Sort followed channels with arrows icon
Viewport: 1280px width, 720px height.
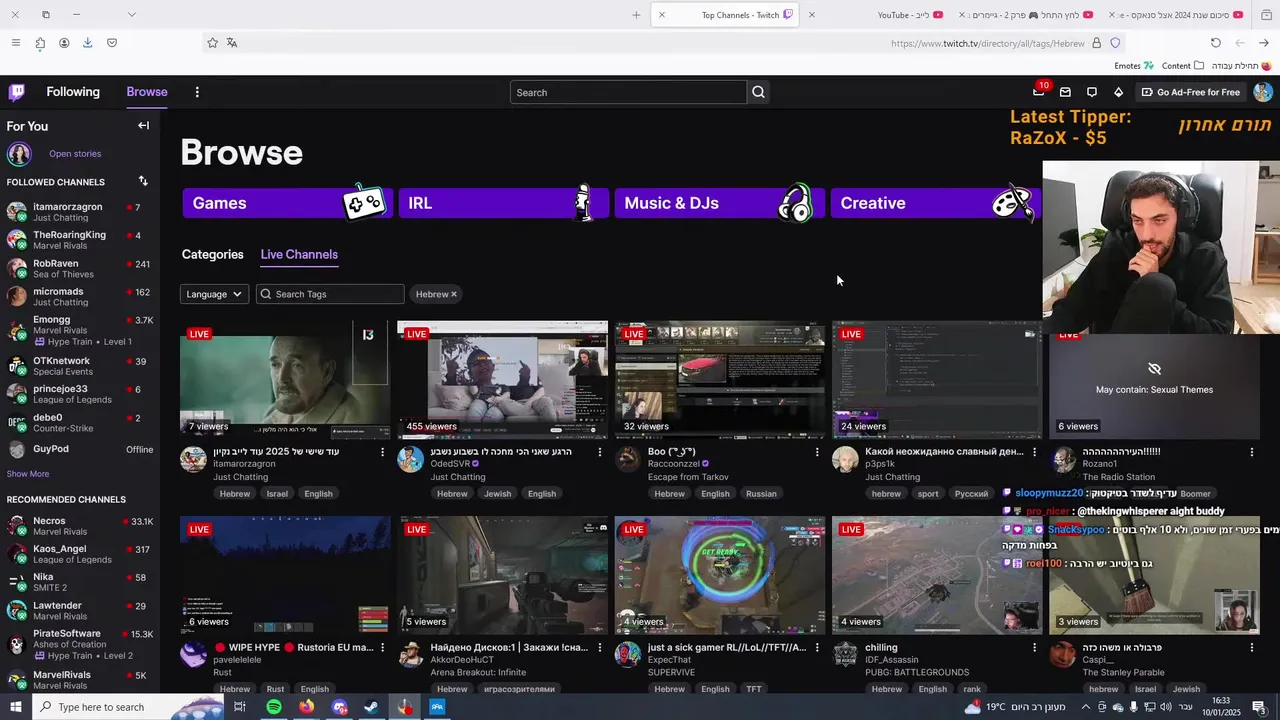point(143,181)
